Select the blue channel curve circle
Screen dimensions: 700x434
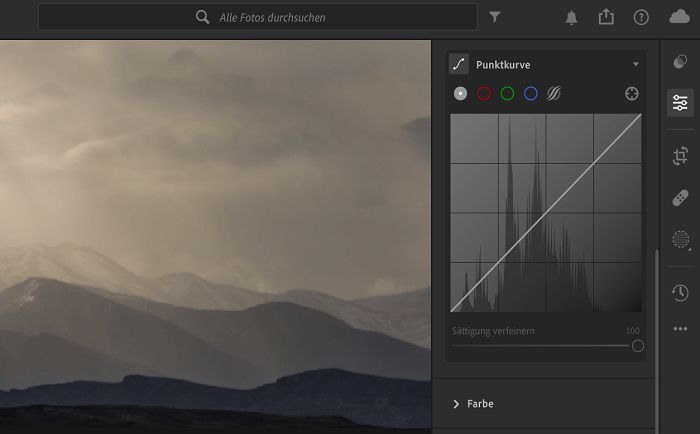[530, 94]
